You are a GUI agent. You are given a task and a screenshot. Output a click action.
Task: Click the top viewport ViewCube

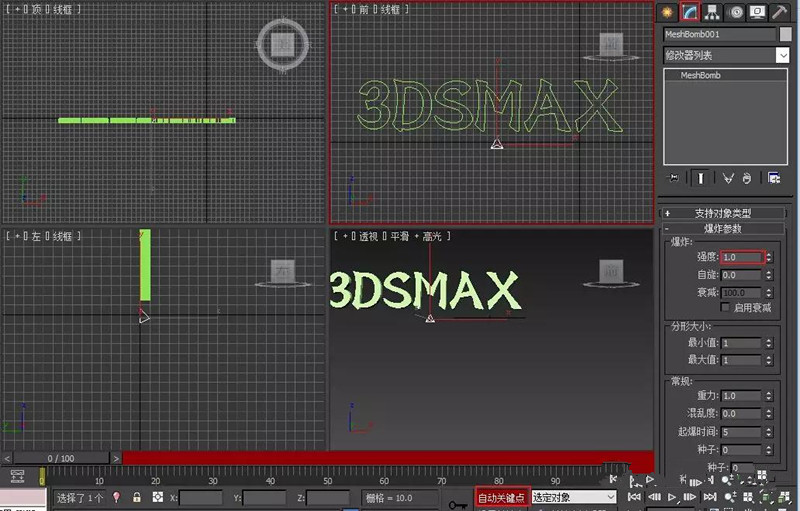coord(283,45)
